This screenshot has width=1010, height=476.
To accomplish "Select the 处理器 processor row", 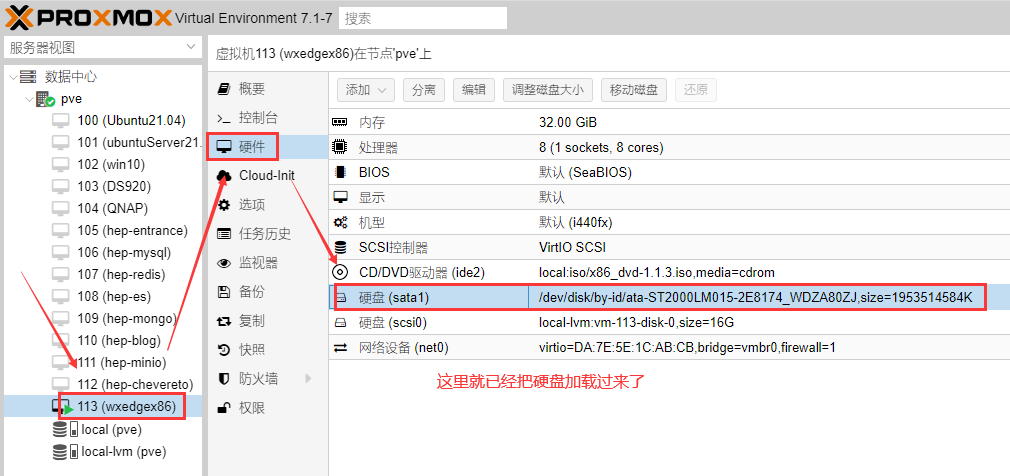I will (x=669, y=148).
